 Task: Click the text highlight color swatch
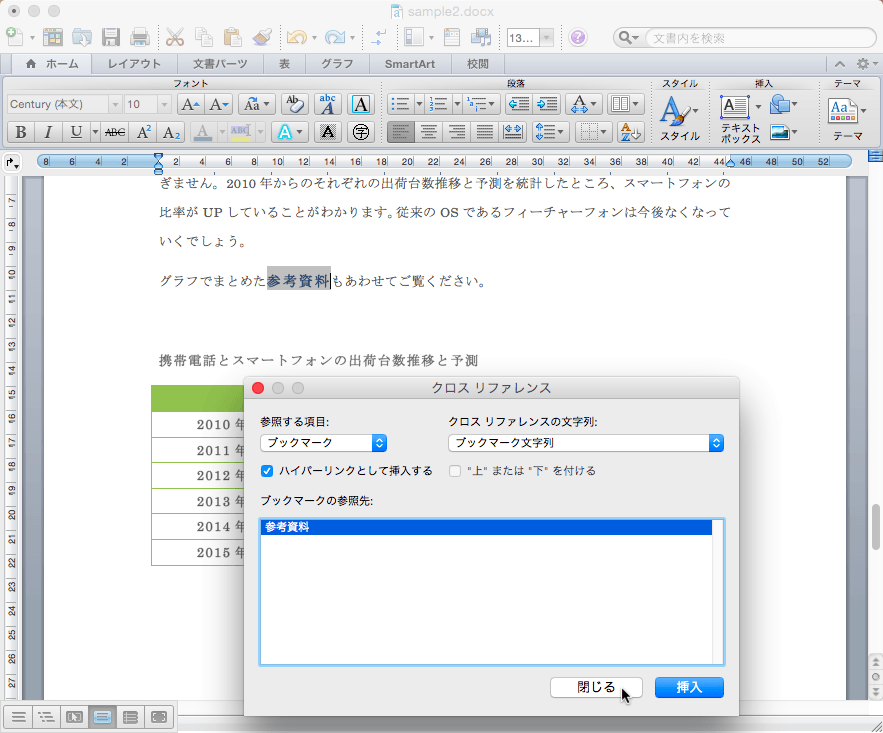[x=240, y=132]
